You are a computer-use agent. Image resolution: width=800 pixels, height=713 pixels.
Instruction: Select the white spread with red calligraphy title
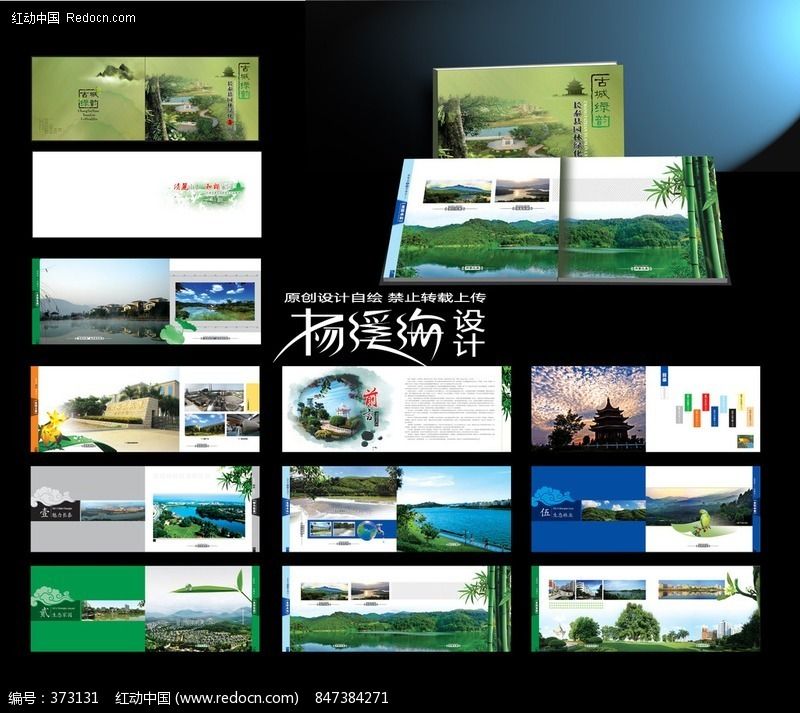pos(147,194)
